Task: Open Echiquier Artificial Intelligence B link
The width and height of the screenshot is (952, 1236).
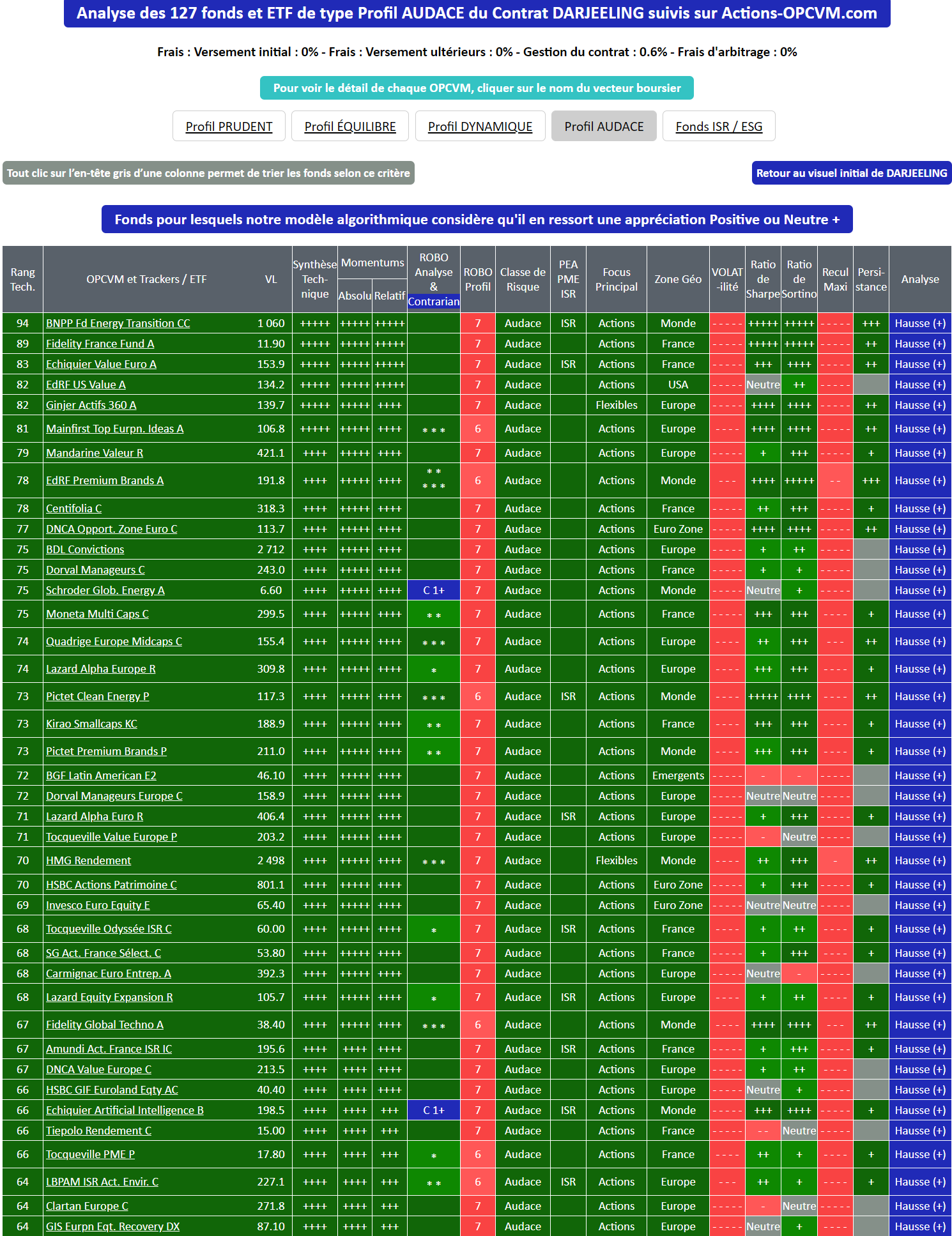Action: [x=125, y=1110]
